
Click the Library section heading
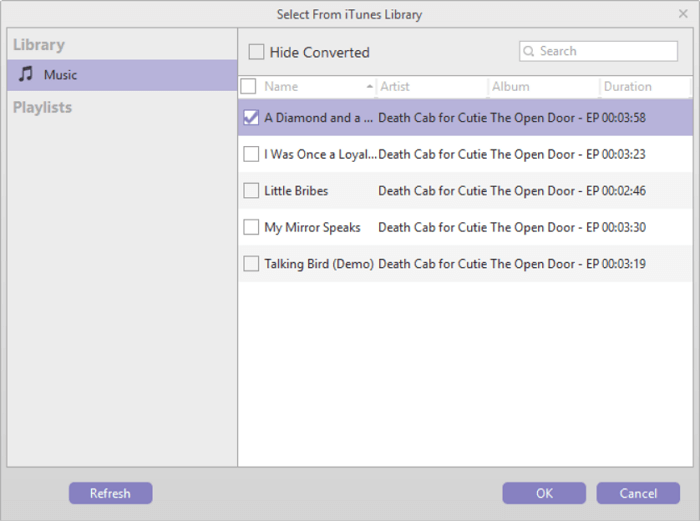click(x=39, y=45)
